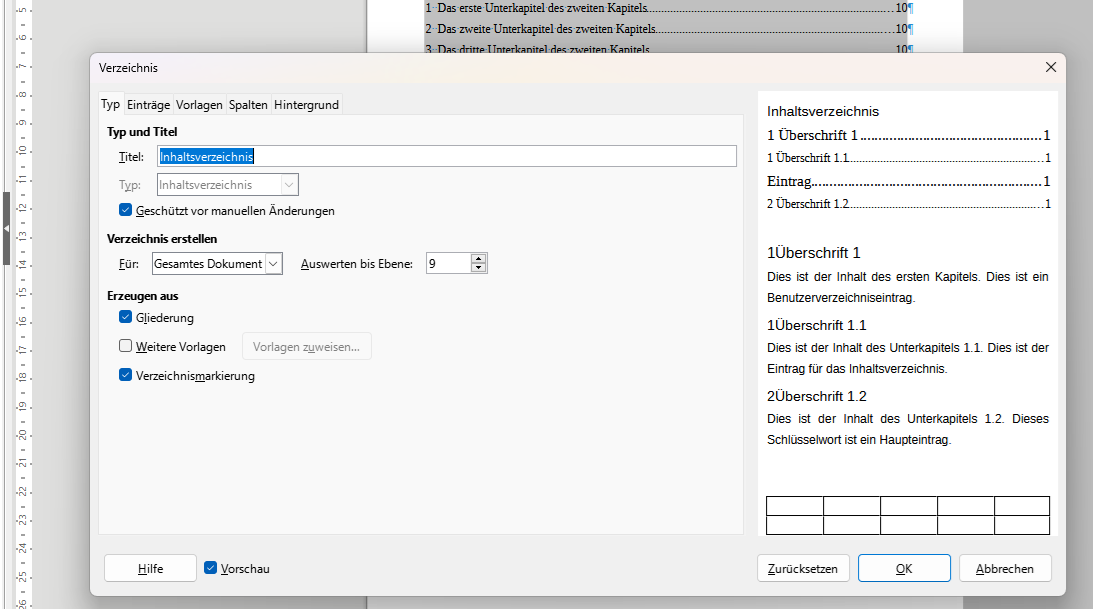This screenshot has width=1093, height=609.
Task: Increase Auswerten bis Ebene with up arrow
Action: [x=478, y=259]
